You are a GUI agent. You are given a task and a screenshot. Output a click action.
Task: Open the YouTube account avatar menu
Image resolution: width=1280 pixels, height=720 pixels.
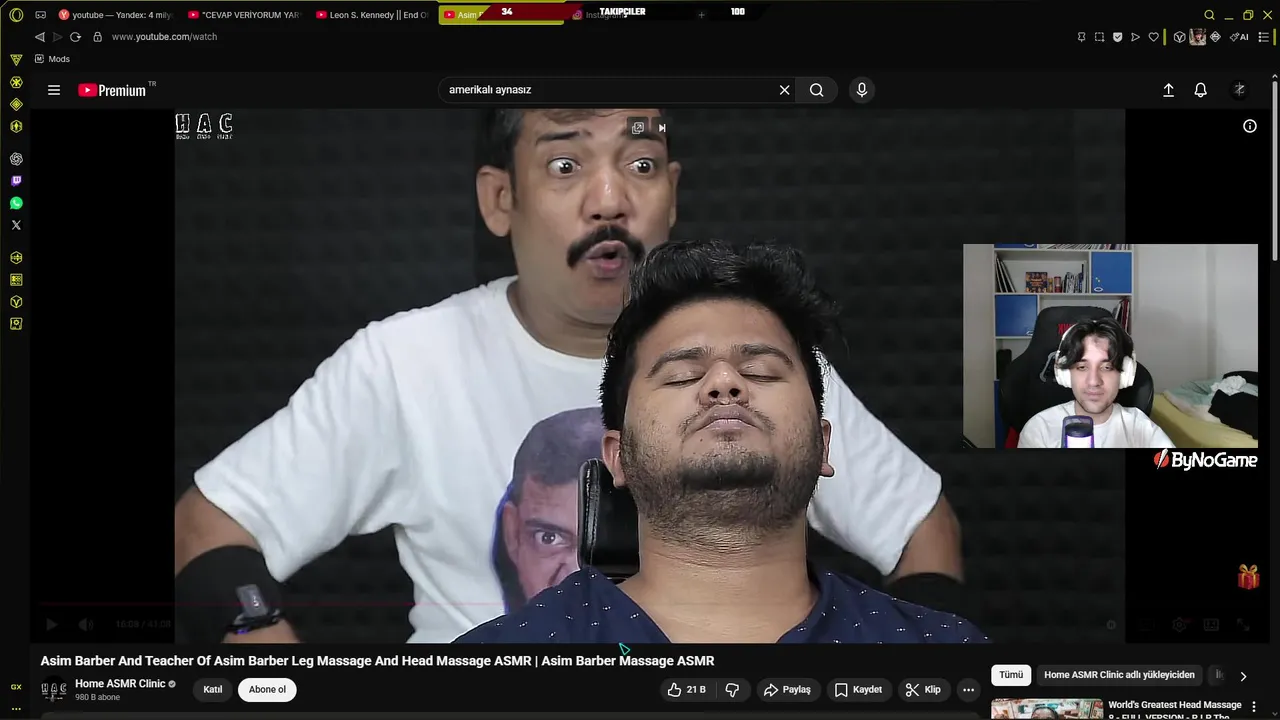click(x=1239, y=90)
